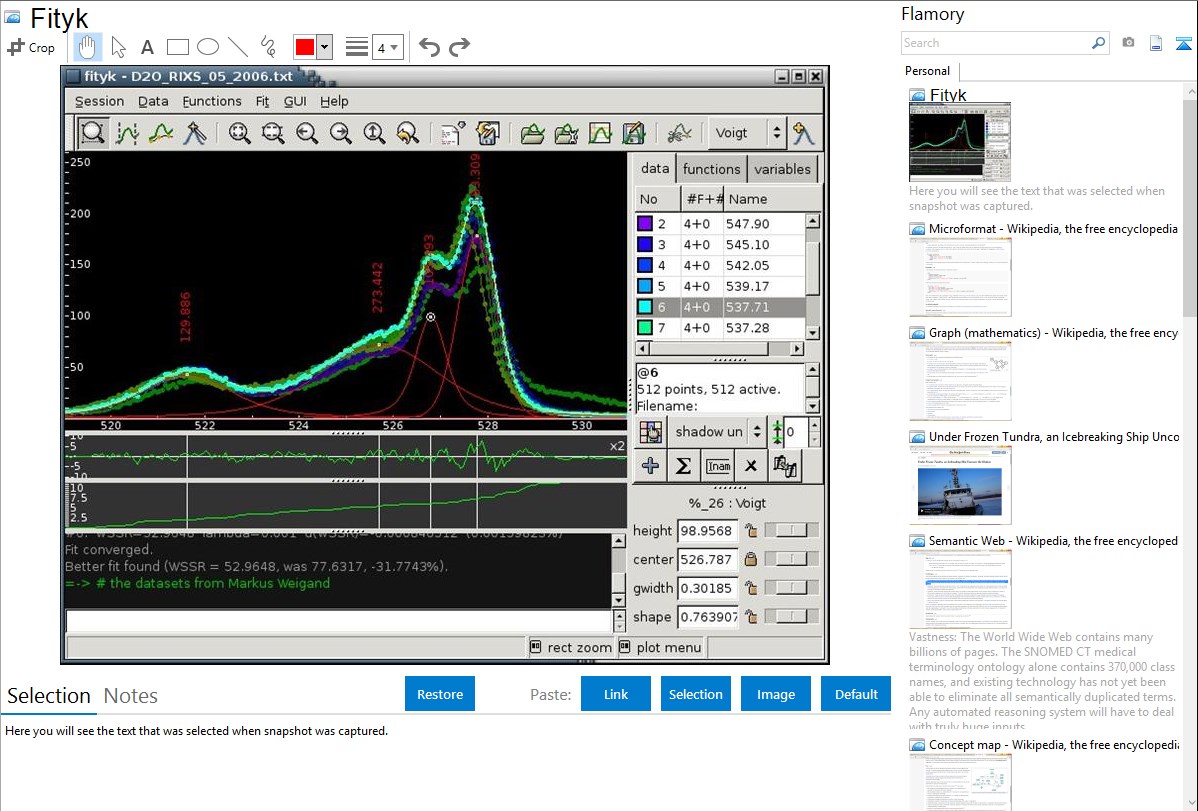
Task: Open the Session menu
Action: tap(99, 101)
